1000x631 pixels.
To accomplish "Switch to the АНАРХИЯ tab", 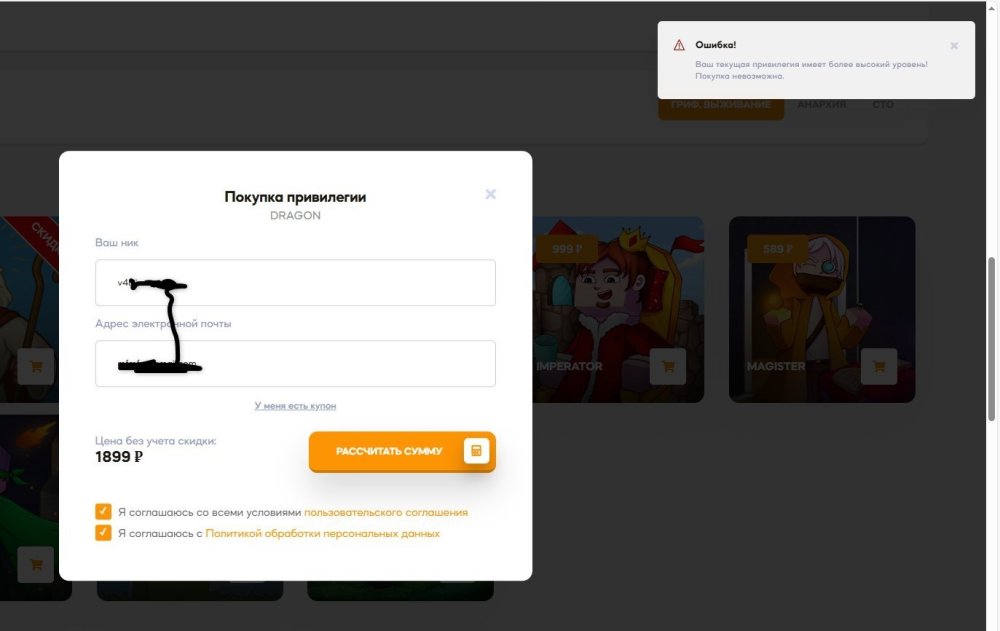I will (x=821, y=105).
